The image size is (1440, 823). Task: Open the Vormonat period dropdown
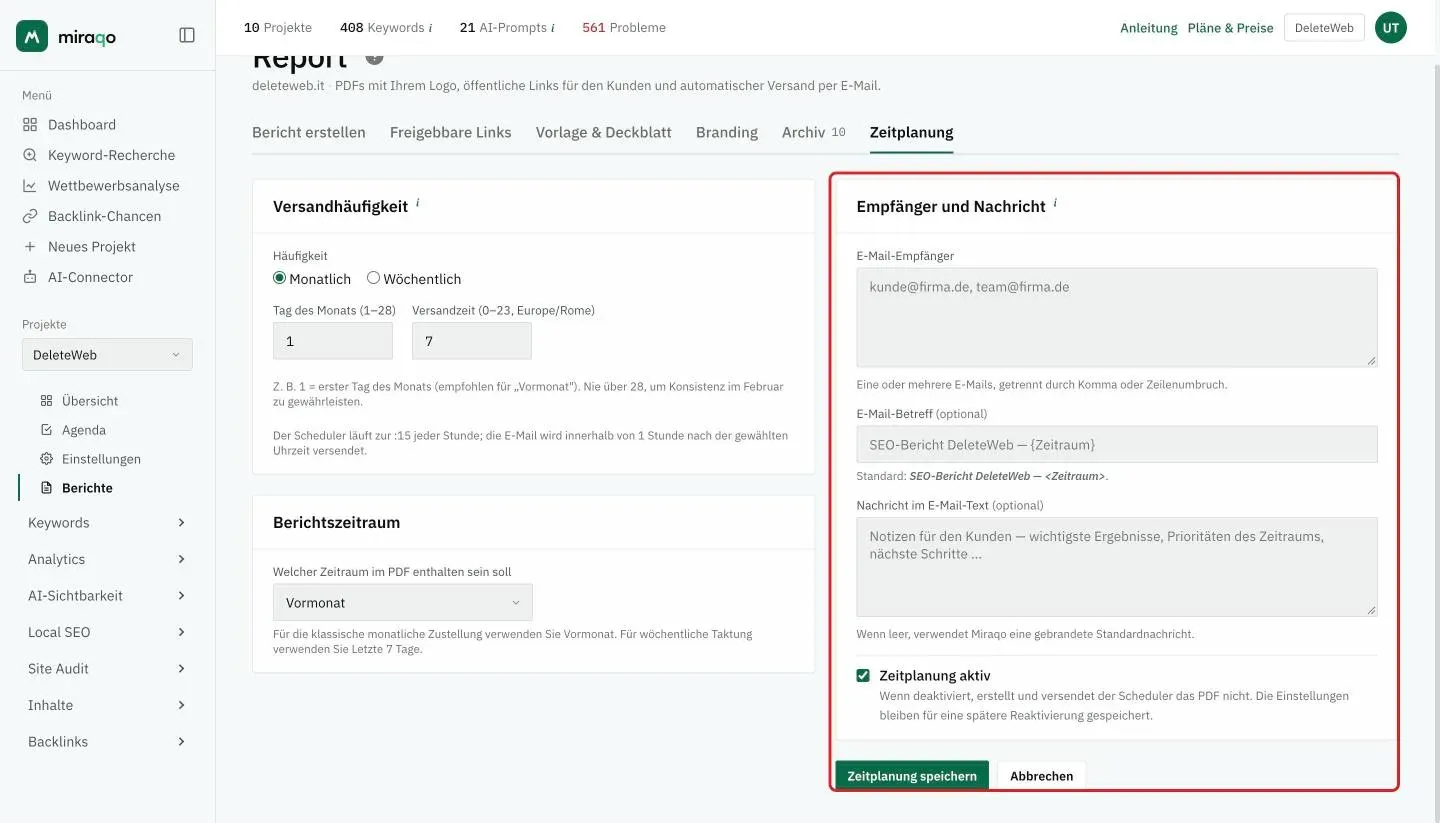click(x=403, y=603)
